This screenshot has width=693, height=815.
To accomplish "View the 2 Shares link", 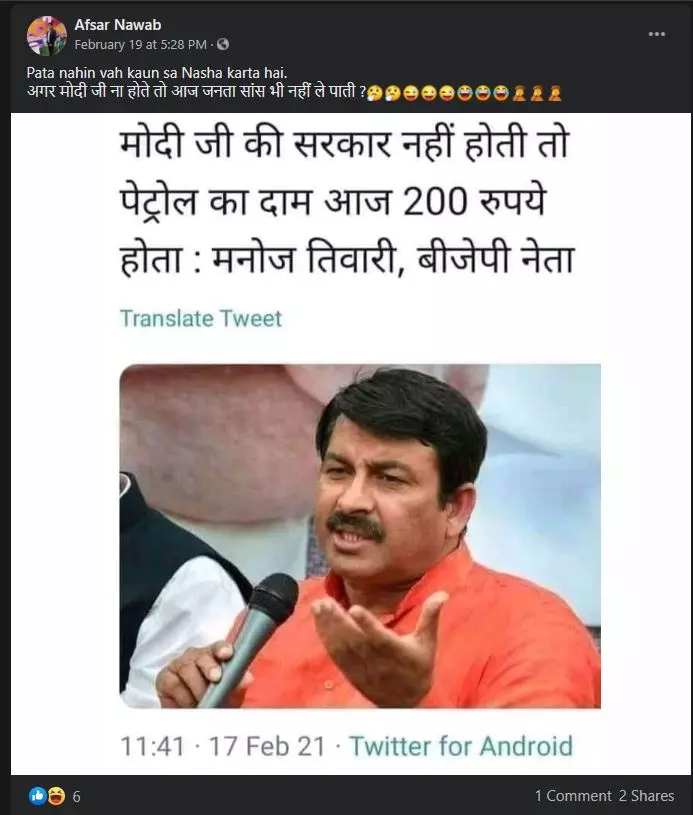I will (x=646, y=796).
